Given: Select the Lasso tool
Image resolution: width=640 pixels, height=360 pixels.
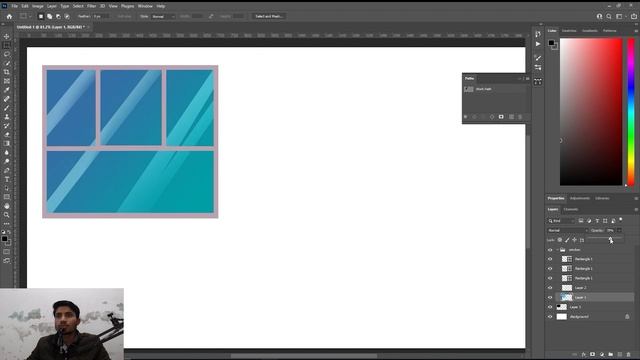Looking at the screenshot, I should point(7,54).
